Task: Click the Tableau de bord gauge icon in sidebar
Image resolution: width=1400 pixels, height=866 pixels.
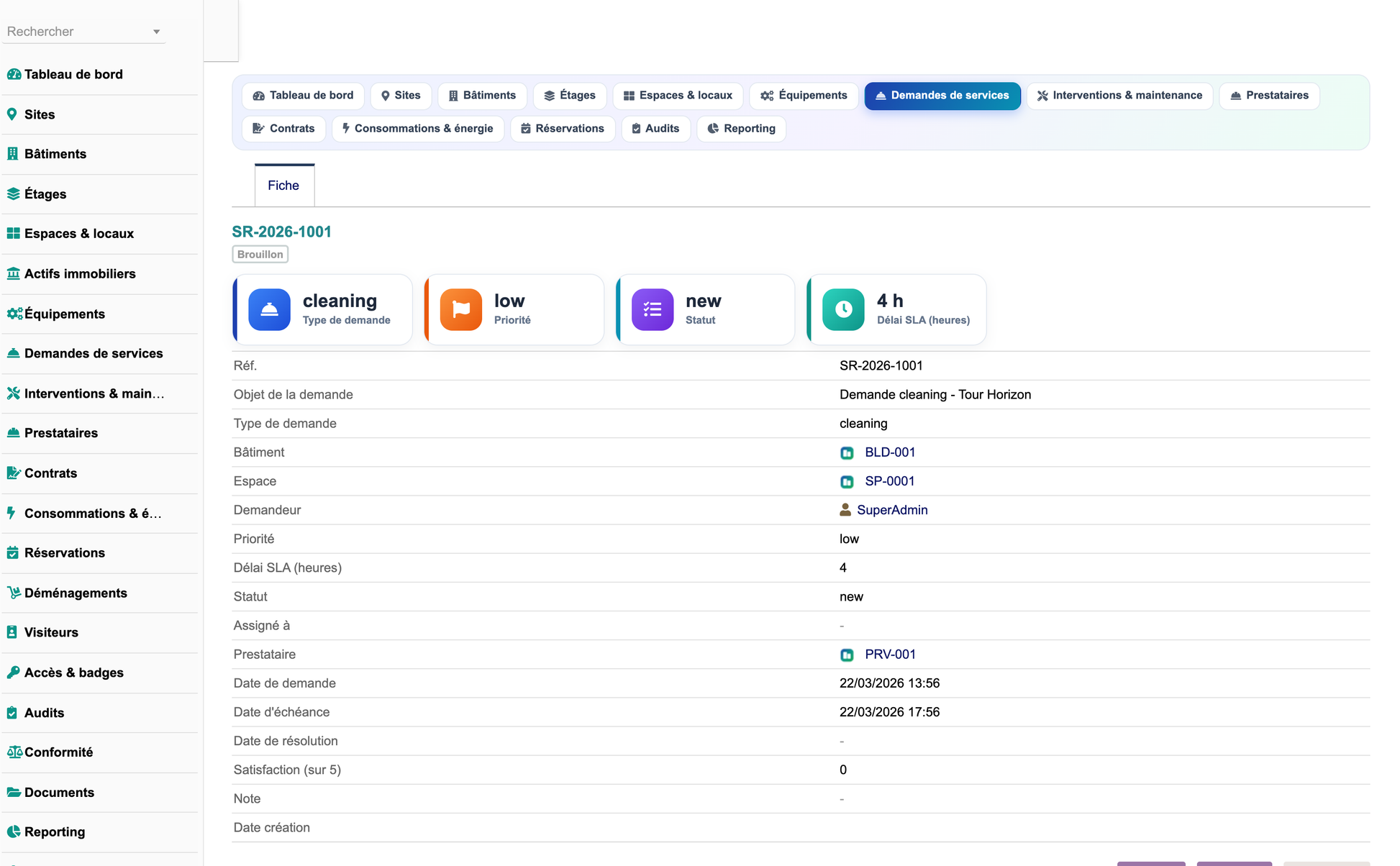Action: pyautogui.click(x=14, y=74)
